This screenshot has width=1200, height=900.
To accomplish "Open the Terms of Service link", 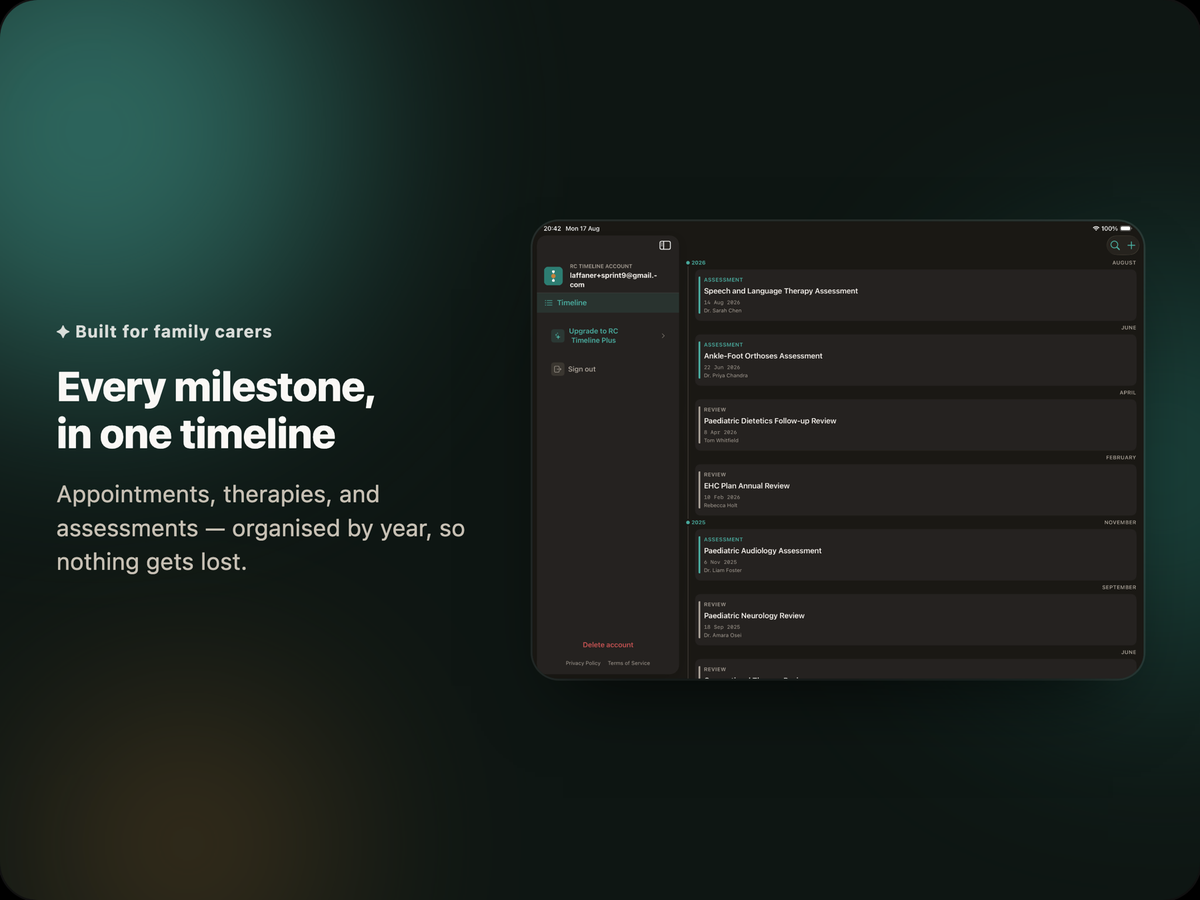I will point(629,663).
